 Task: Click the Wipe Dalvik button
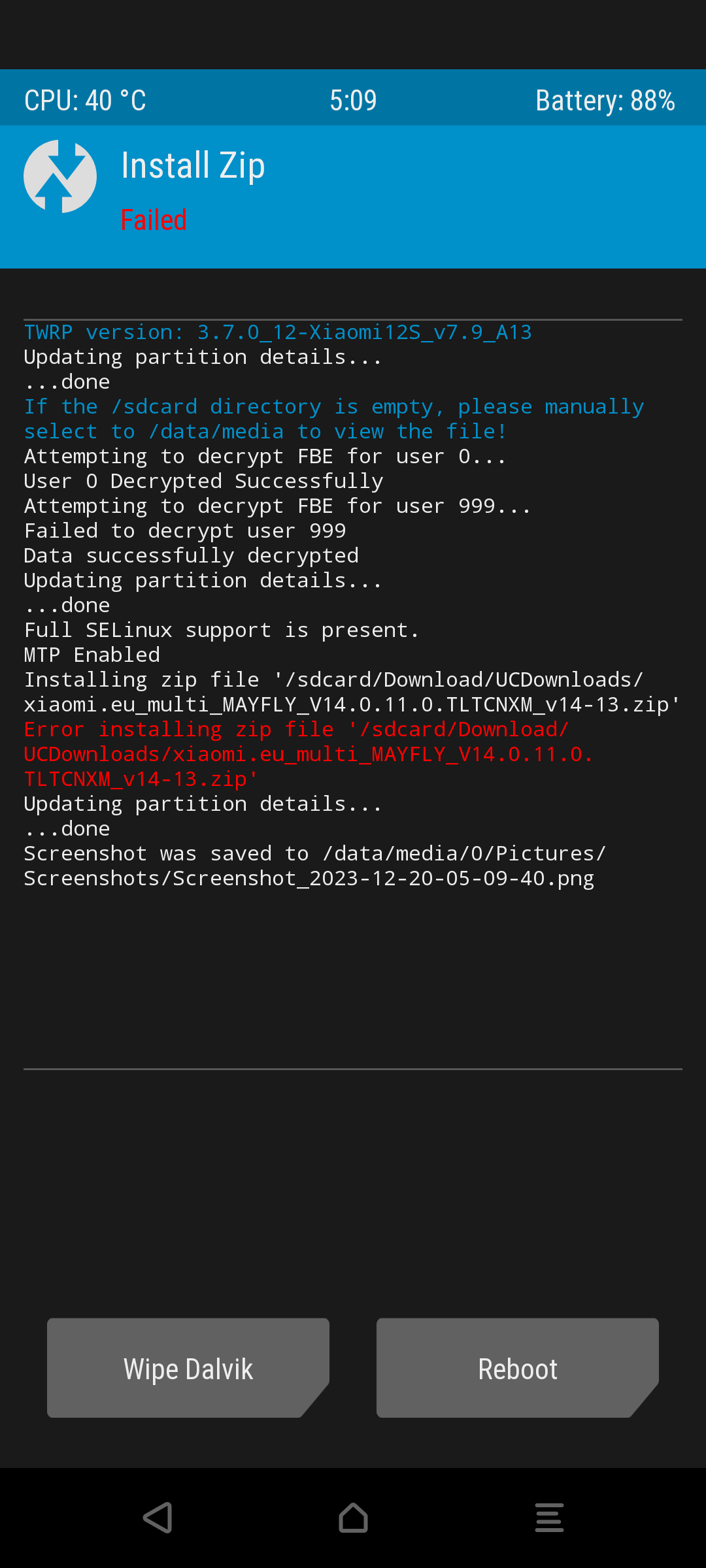188,1368
